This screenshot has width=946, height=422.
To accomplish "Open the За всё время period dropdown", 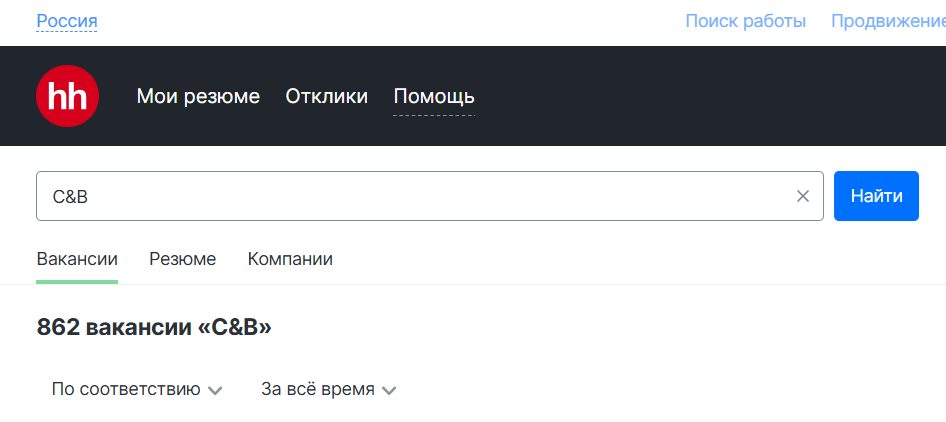I will tap(329, 389).
